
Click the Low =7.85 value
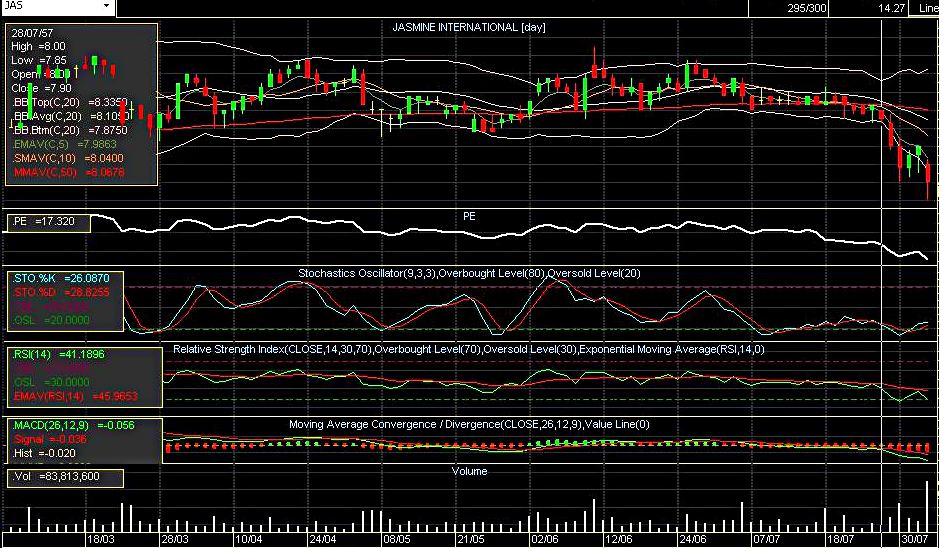(39, 60)
